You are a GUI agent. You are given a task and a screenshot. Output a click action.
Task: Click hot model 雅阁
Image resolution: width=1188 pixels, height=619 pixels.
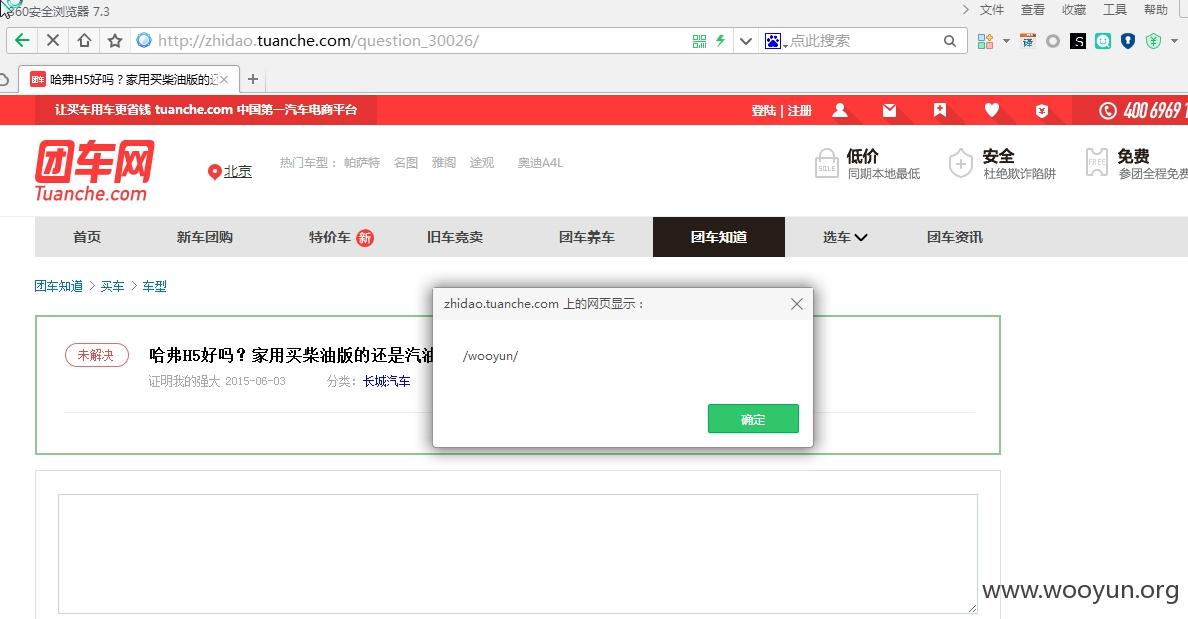tap(444, 163)
